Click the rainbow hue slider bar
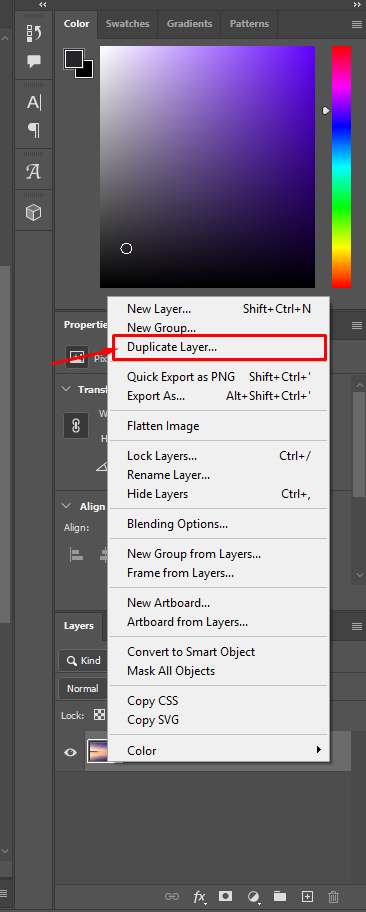This screenshot has height=912, width=366. coord(342,167)
